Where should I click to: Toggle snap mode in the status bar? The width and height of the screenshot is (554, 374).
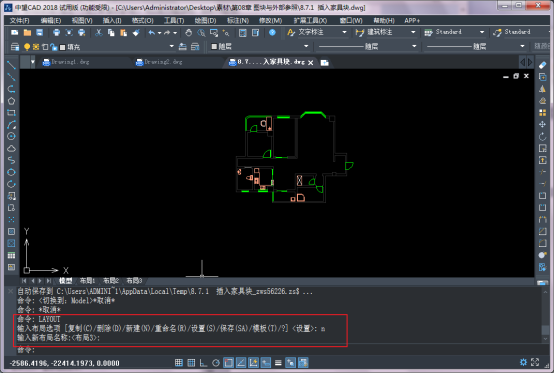(x=179, y=363)
